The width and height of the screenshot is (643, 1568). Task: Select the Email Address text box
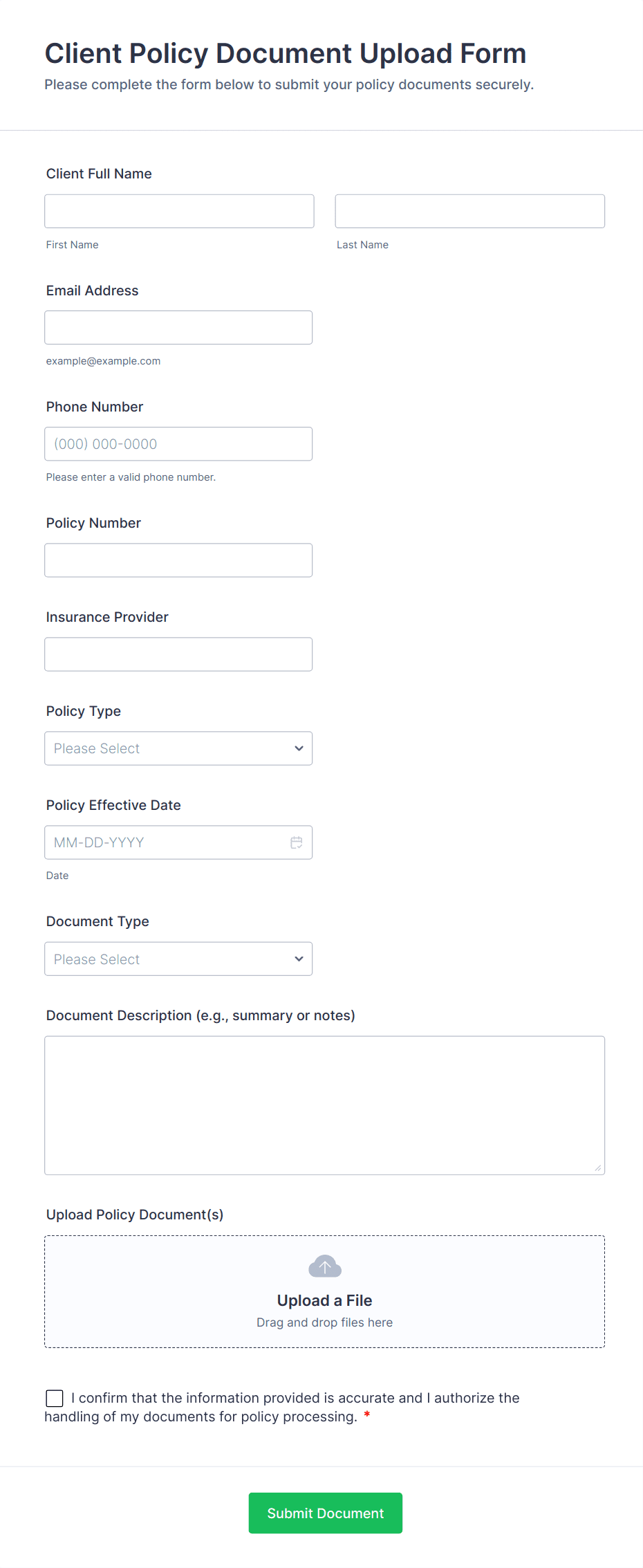(x=178, y=327)
